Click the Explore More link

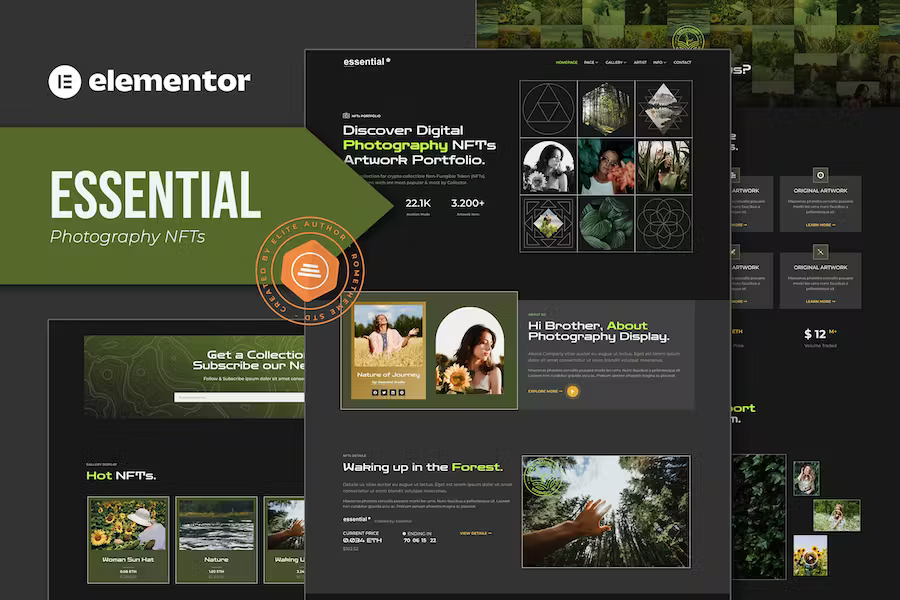(545, 391)
